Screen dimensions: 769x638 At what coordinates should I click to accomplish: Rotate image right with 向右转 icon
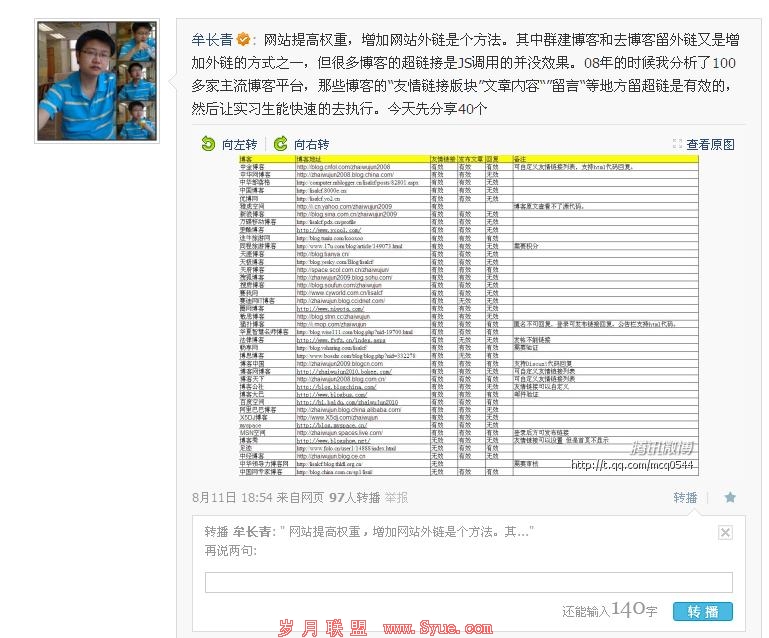click(x=281, y=144)
